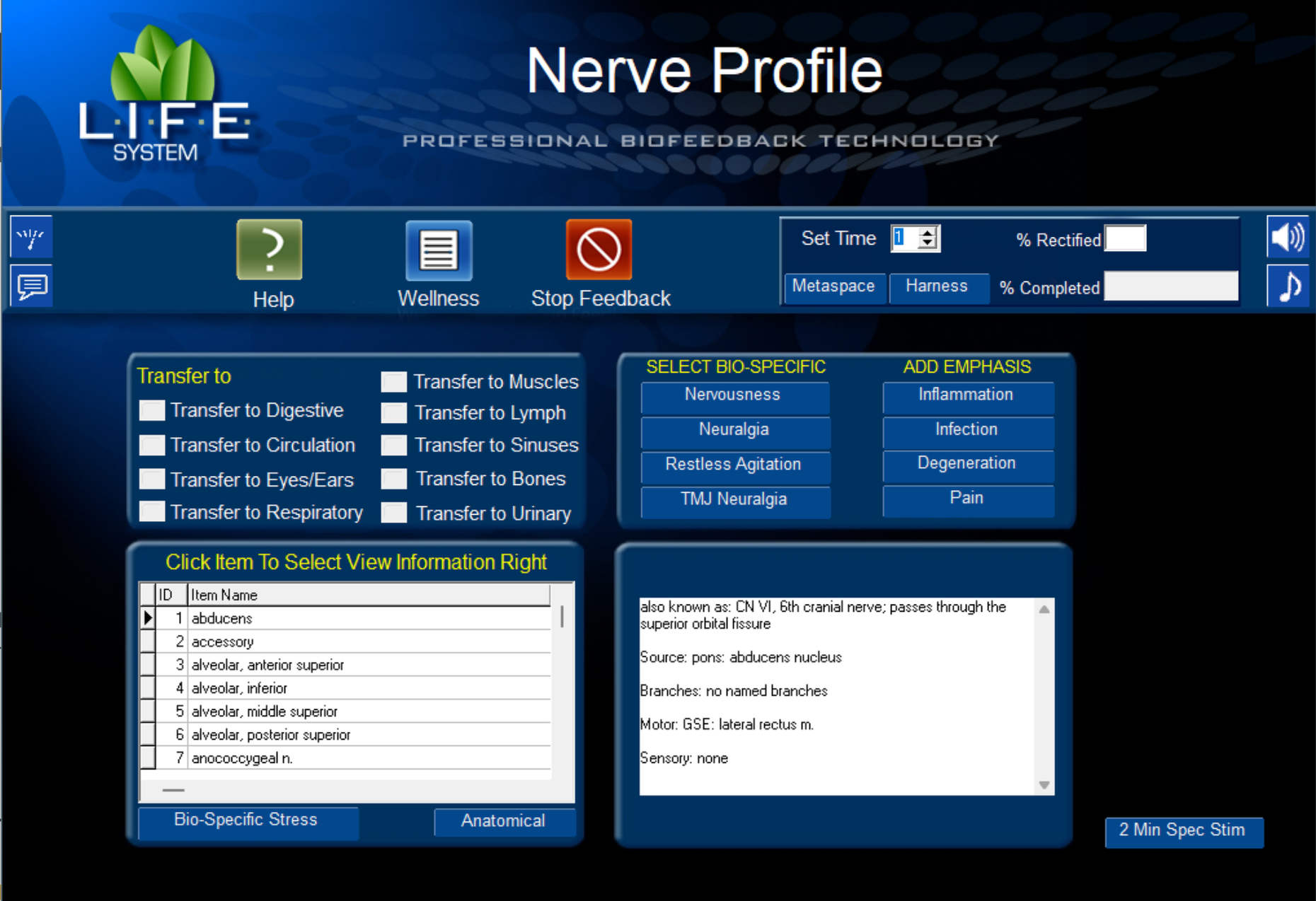1316x901 pixels.
Task: Click the lightning bolt icon top left
Action: point(30,238)
